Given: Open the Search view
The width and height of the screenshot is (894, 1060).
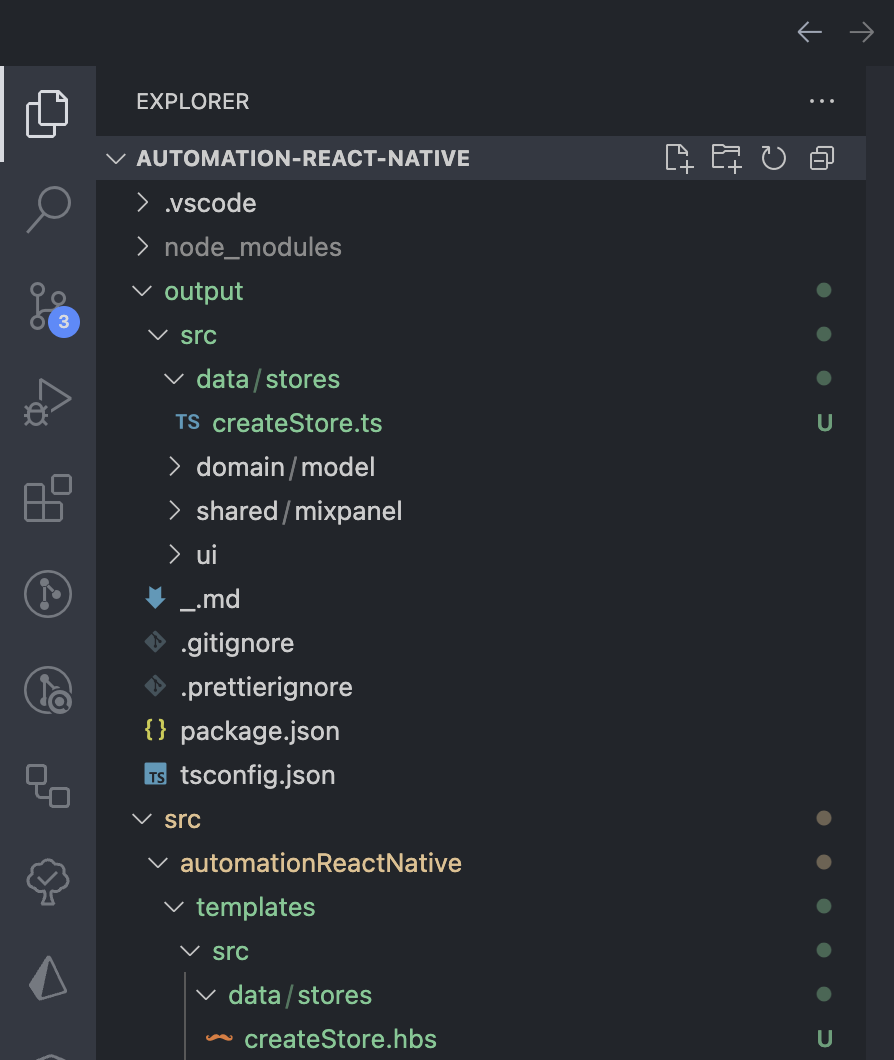Looking at the screenshot, I should [47, 209].
